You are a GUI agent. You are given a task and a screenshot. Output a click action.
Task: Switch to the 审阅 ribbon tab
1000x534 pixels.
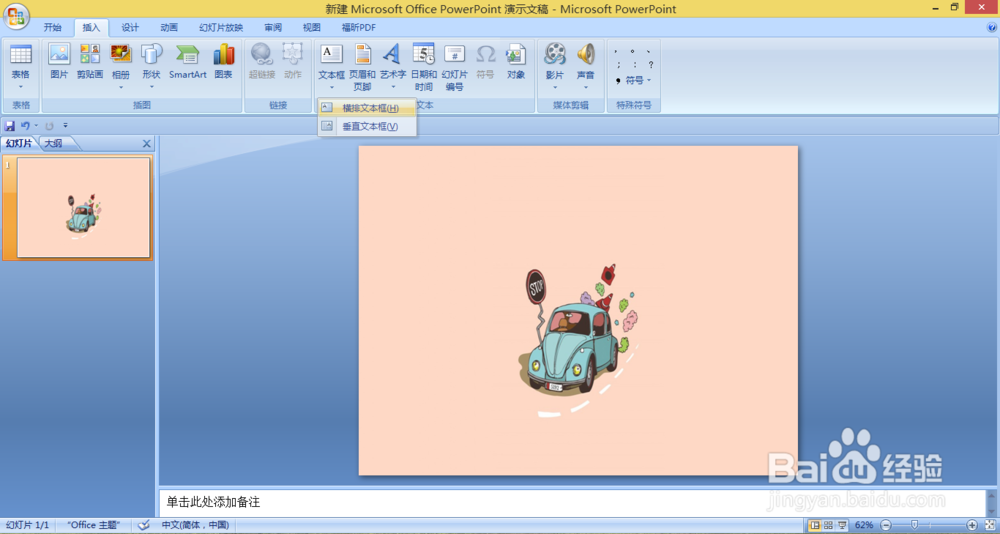tap(273, 27)
